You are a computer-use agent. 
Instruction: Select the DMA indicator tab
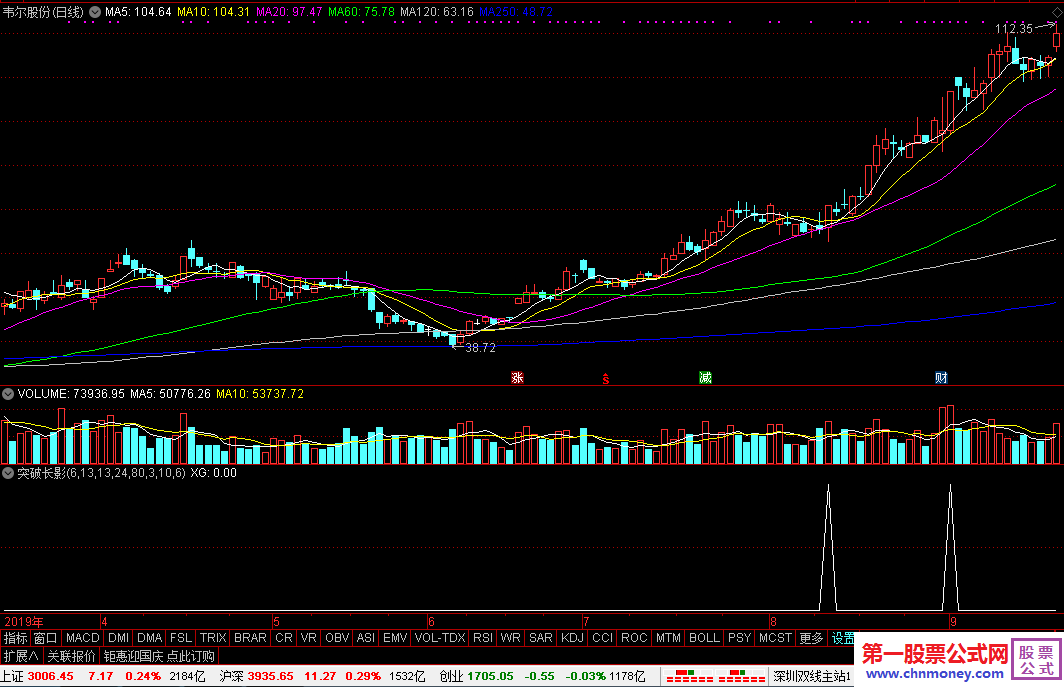(149, 638)
